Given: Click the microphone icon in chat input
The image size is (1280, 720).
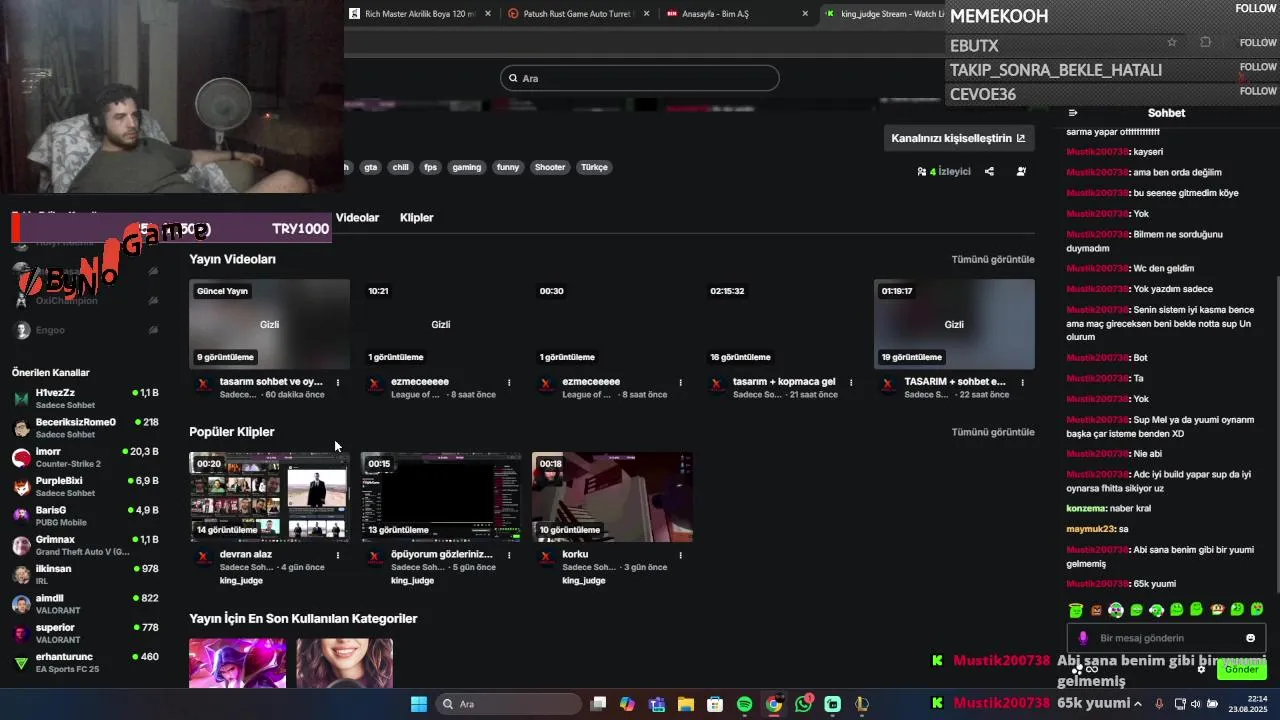Looking at the screenshot, I should tap(1083, 638).
